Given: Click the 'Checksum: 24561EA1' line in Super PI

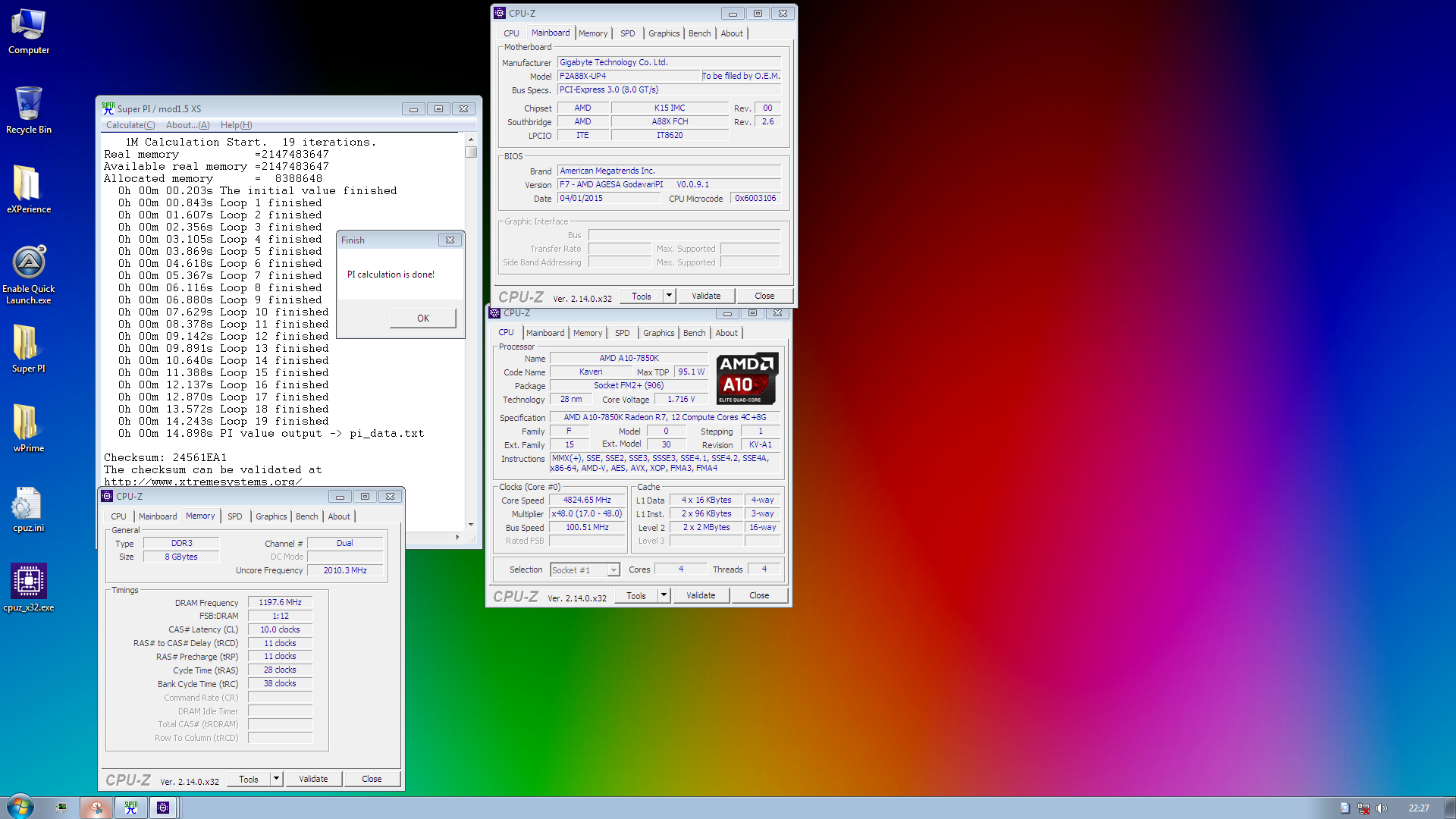Looking at the screenshot, I should pyautogui.click(x=165, y=458).
